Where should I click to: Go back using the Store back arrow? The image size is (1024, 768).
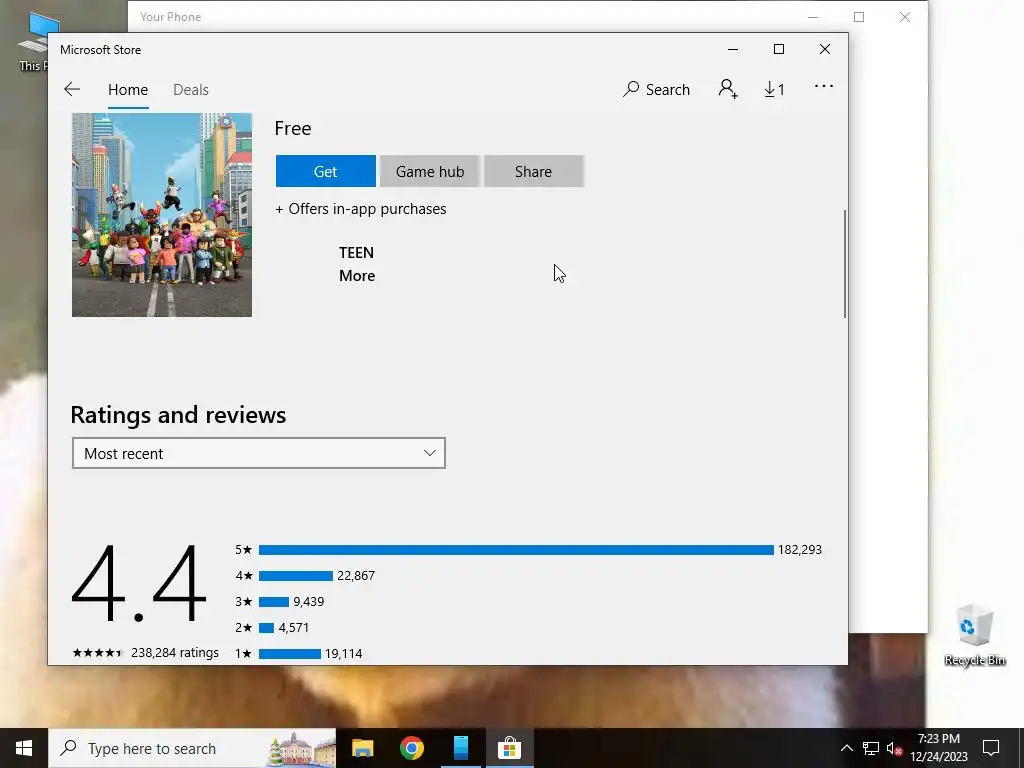click(x=72, y=89)
